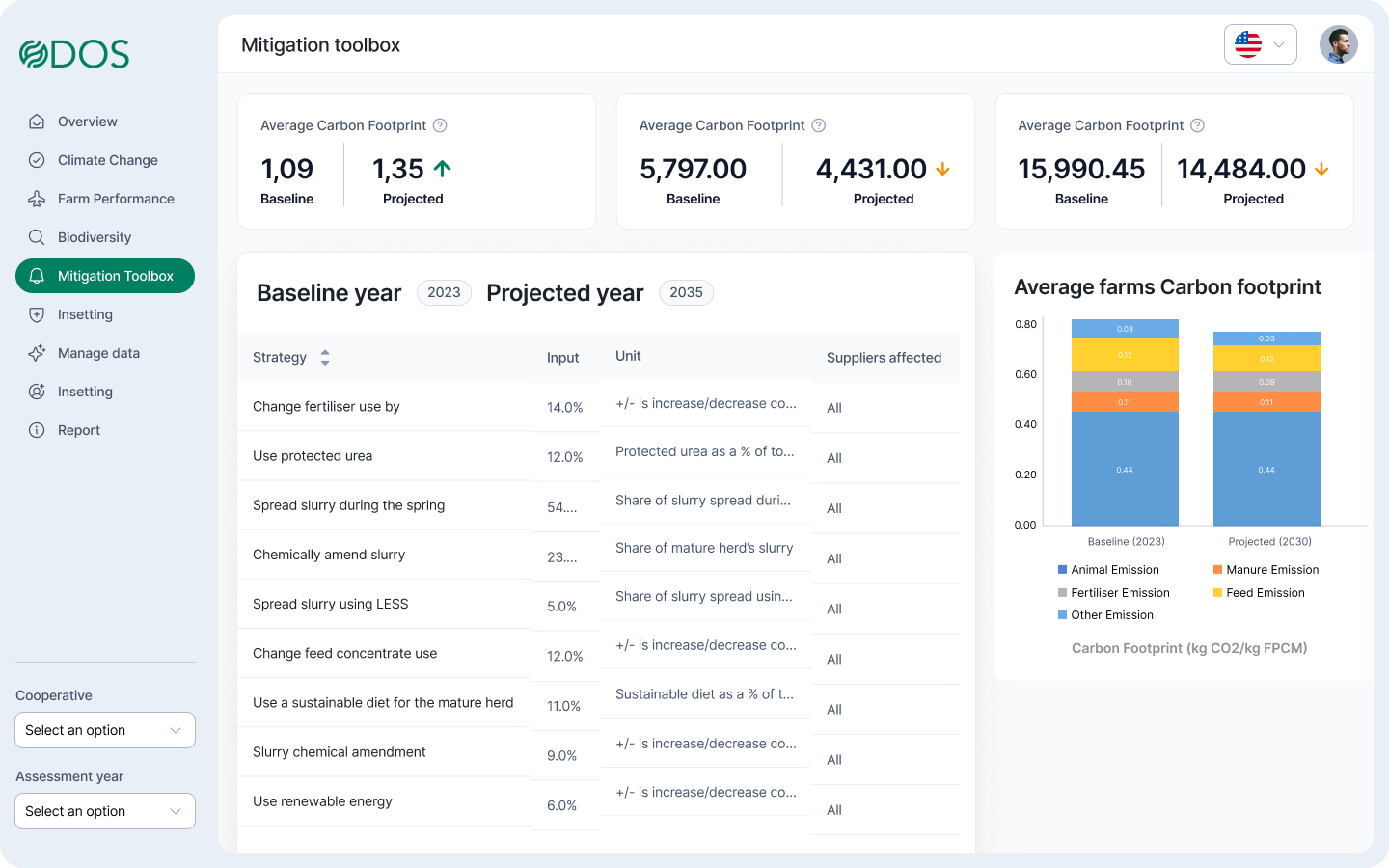Edit the 14.0% fertiliser input value

[x=565, y=408]
